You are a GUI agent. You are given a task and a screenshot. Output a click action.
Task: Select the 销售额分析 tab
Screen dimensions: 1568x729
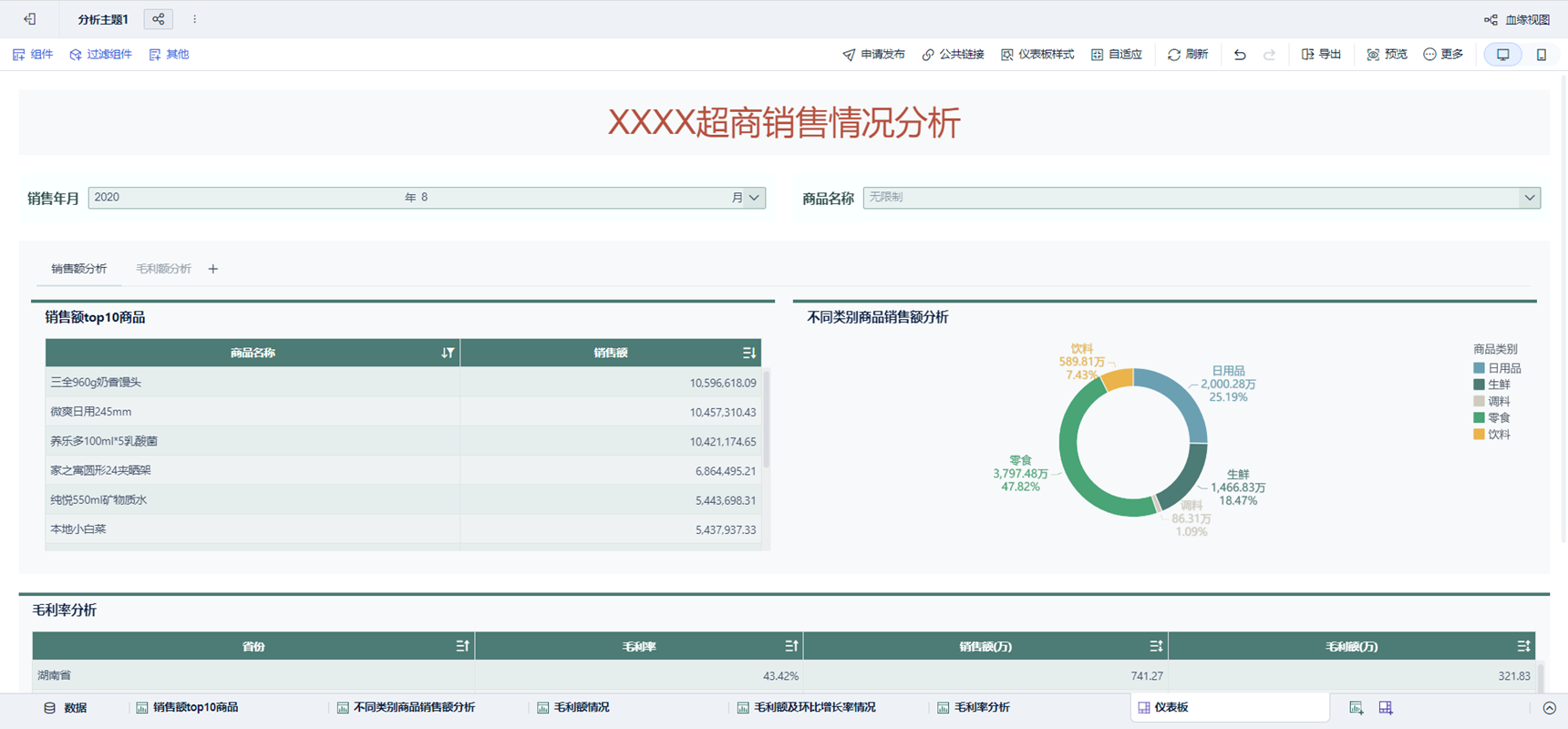pos(79,269)
